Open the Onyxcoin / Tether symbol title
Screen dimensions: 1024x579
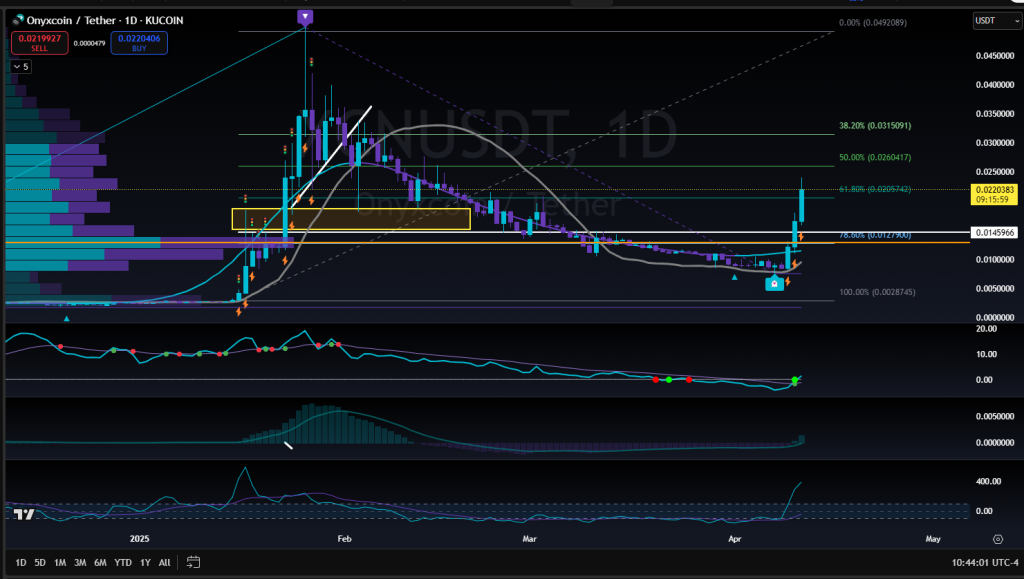104,20
